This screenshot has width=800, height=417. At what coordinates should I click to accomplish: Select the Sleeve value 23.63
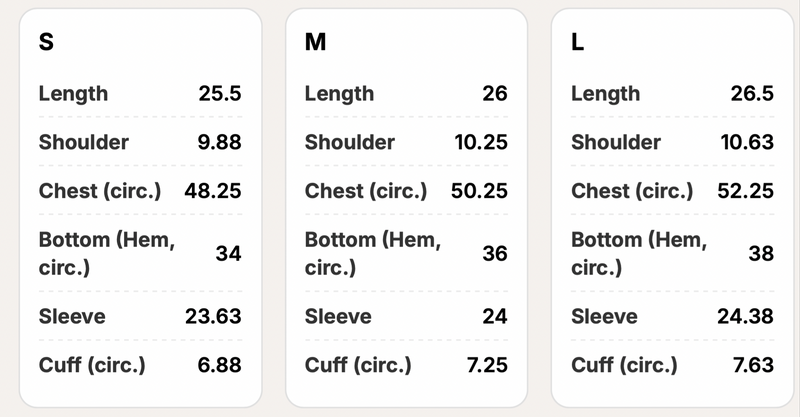pyautogui.click(x=213, y=317)
